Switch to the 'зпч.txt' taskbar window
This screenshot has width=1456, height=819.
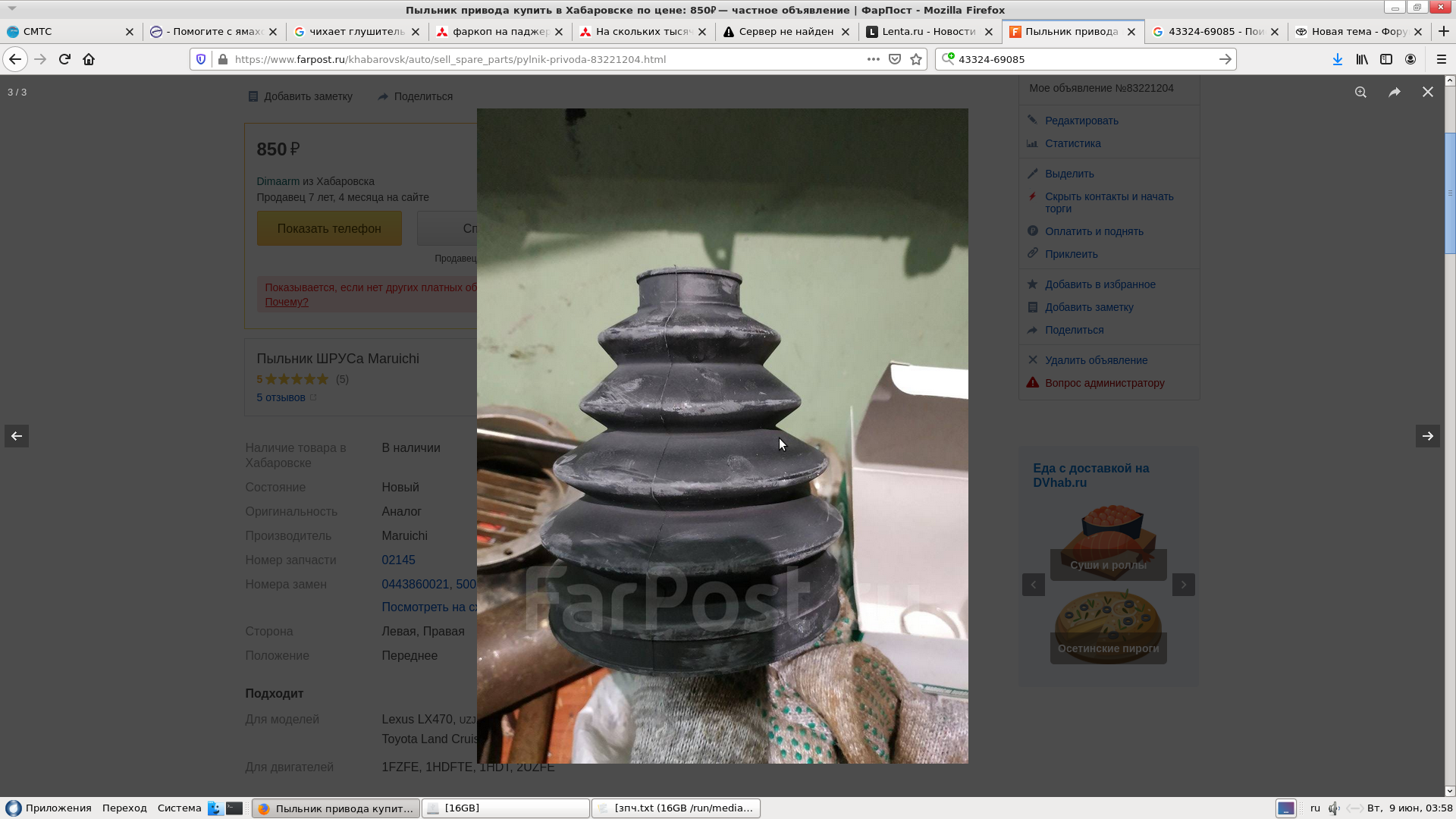[676, 808]
